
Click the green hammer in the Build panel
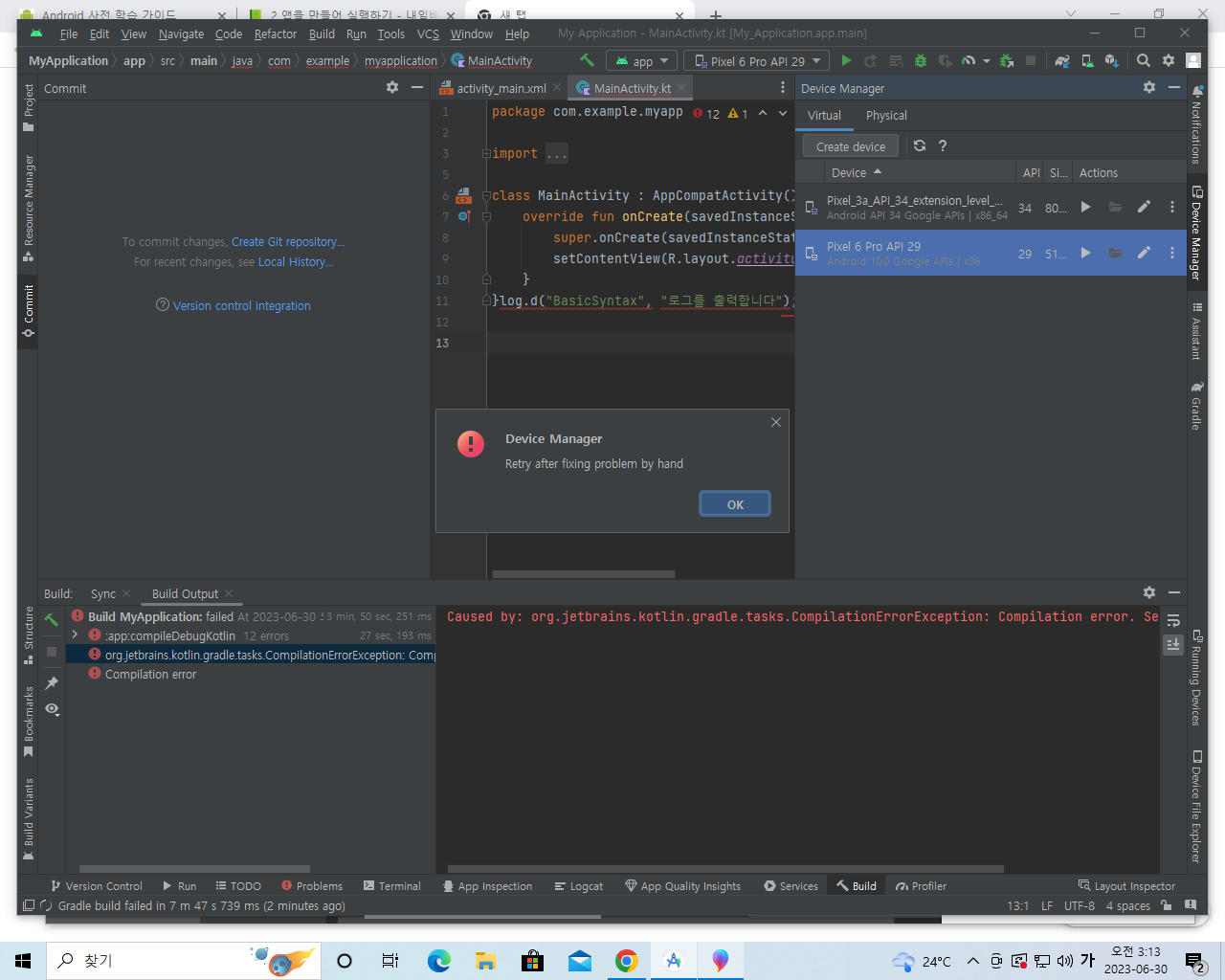pos(52,620)
